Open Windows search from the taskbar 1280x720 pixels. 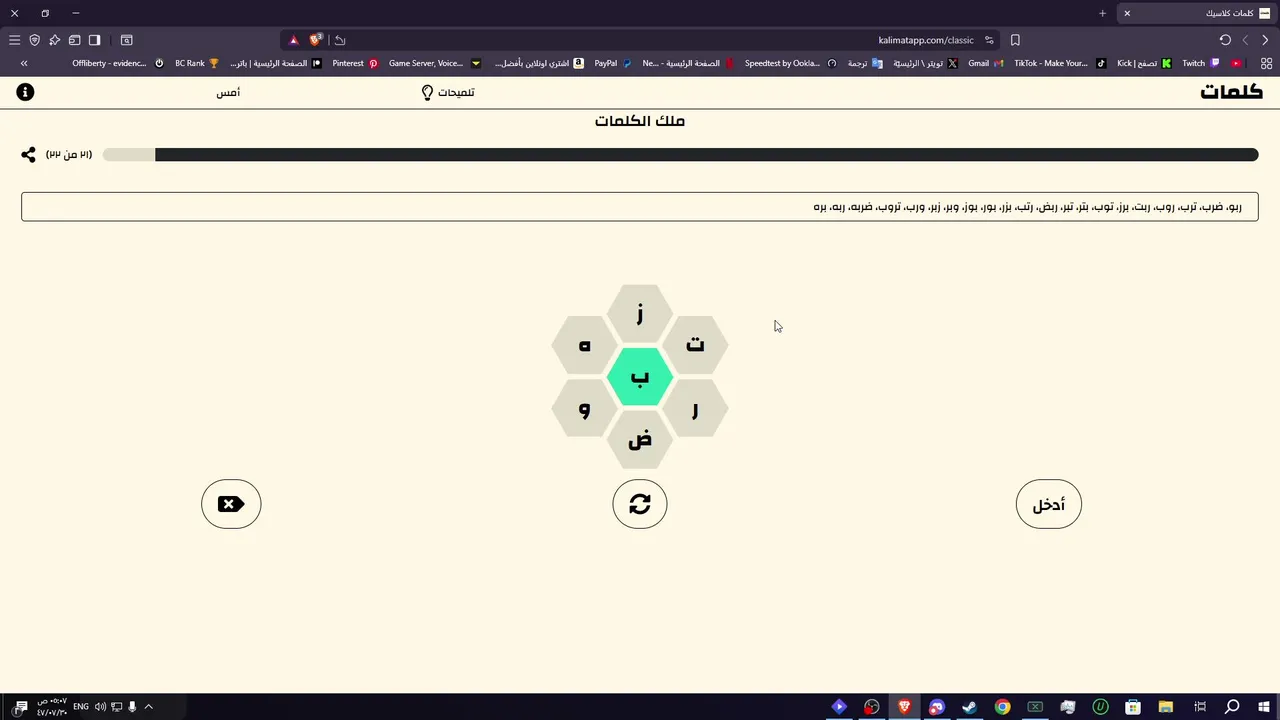click(x=1232, y=707)
